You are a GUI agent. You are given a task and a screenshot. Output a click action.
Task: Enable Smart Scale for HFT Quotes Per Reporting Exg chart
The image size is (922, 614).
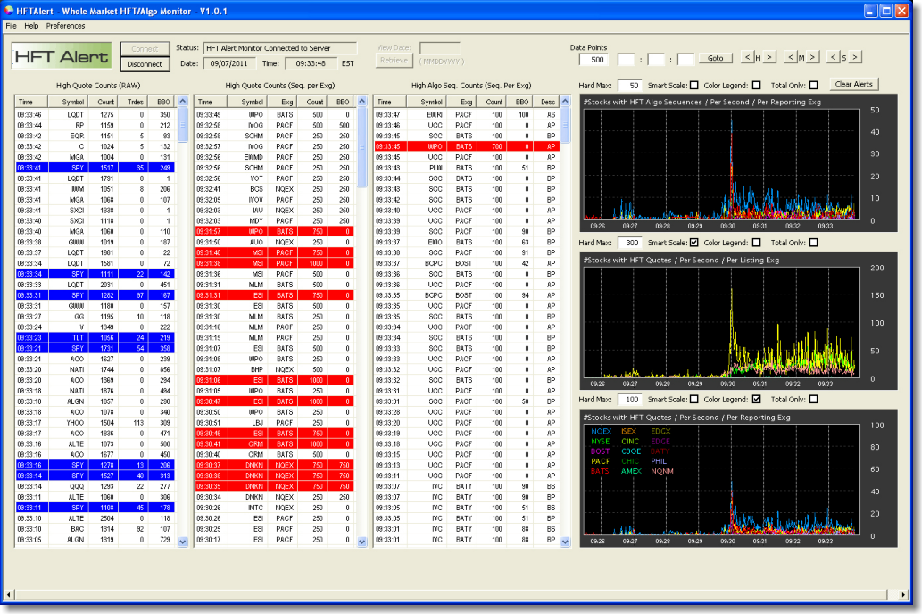(694, 399)
